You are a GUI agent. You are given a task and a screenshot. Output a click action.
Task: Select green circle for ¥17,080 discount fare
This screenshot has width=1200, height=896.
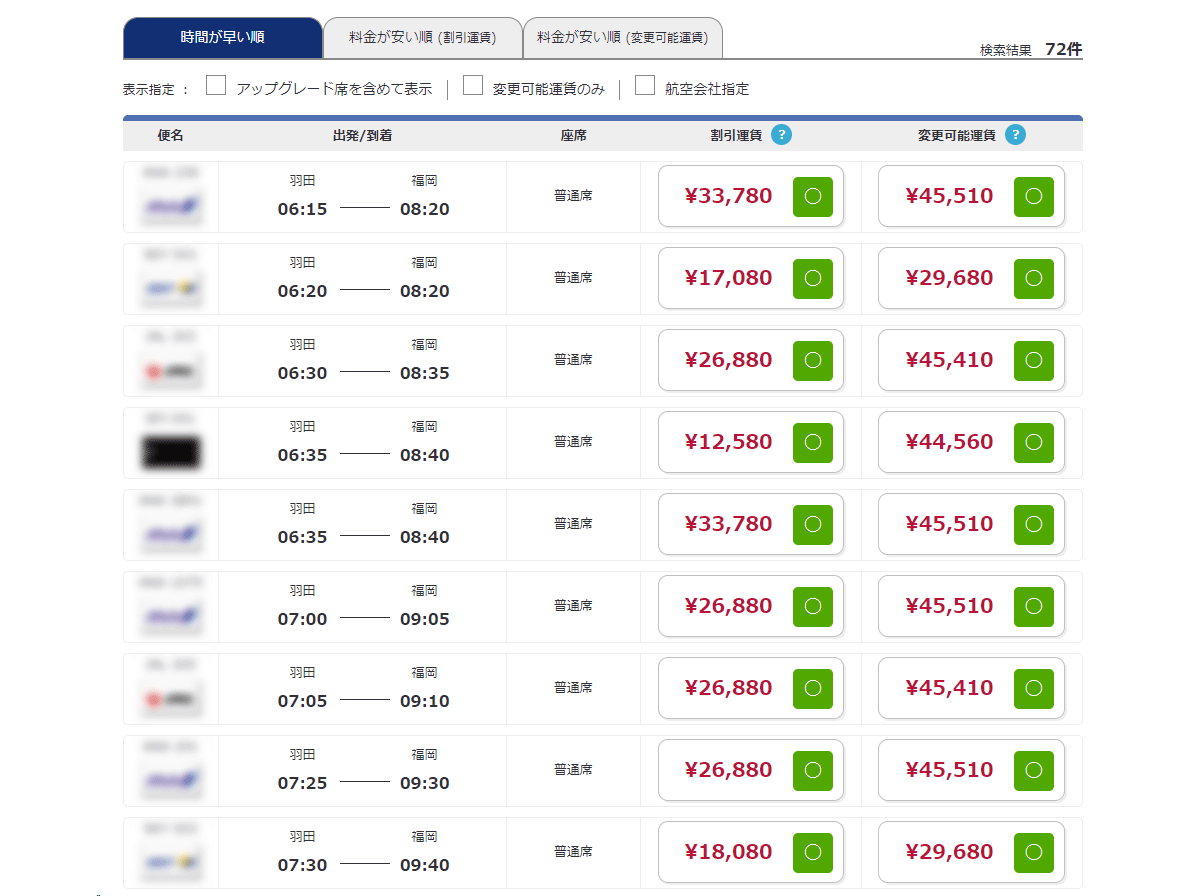812,278
